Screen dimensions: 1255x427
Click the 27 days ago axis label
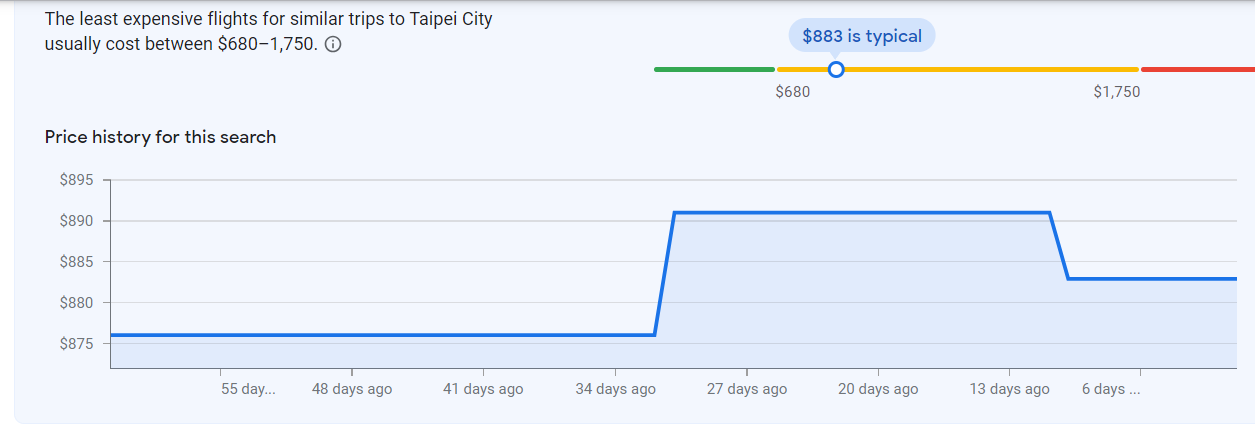(x=747, y=389)
